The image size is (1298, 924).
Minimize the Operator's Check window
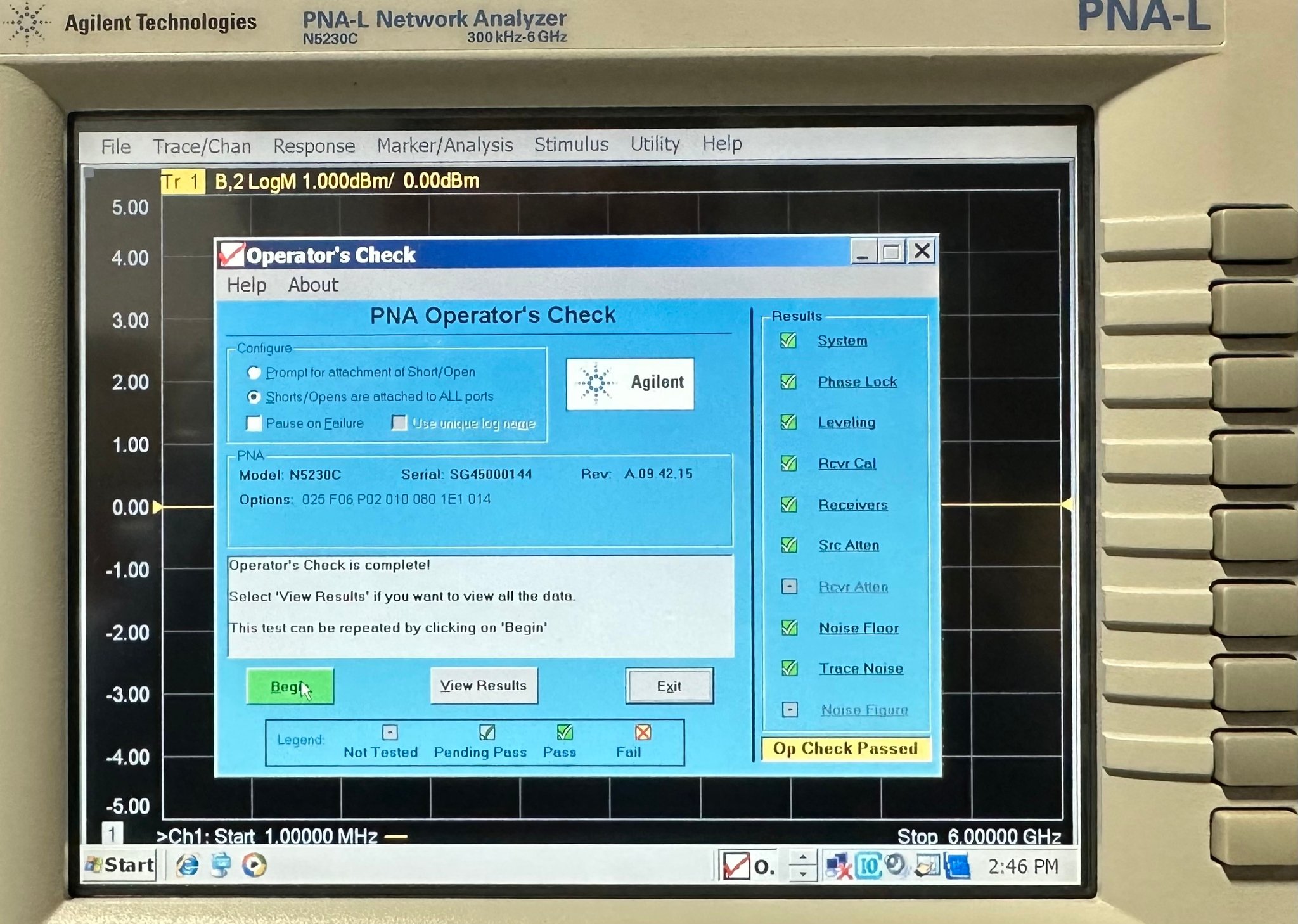[x=863, y=252]
